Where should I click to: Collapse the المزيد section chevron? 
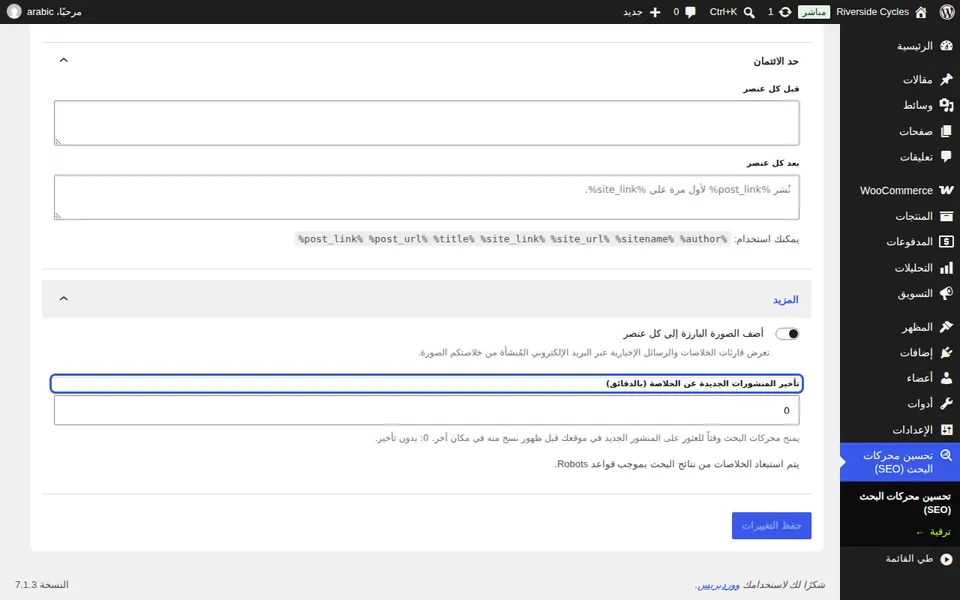pos(64,298)
